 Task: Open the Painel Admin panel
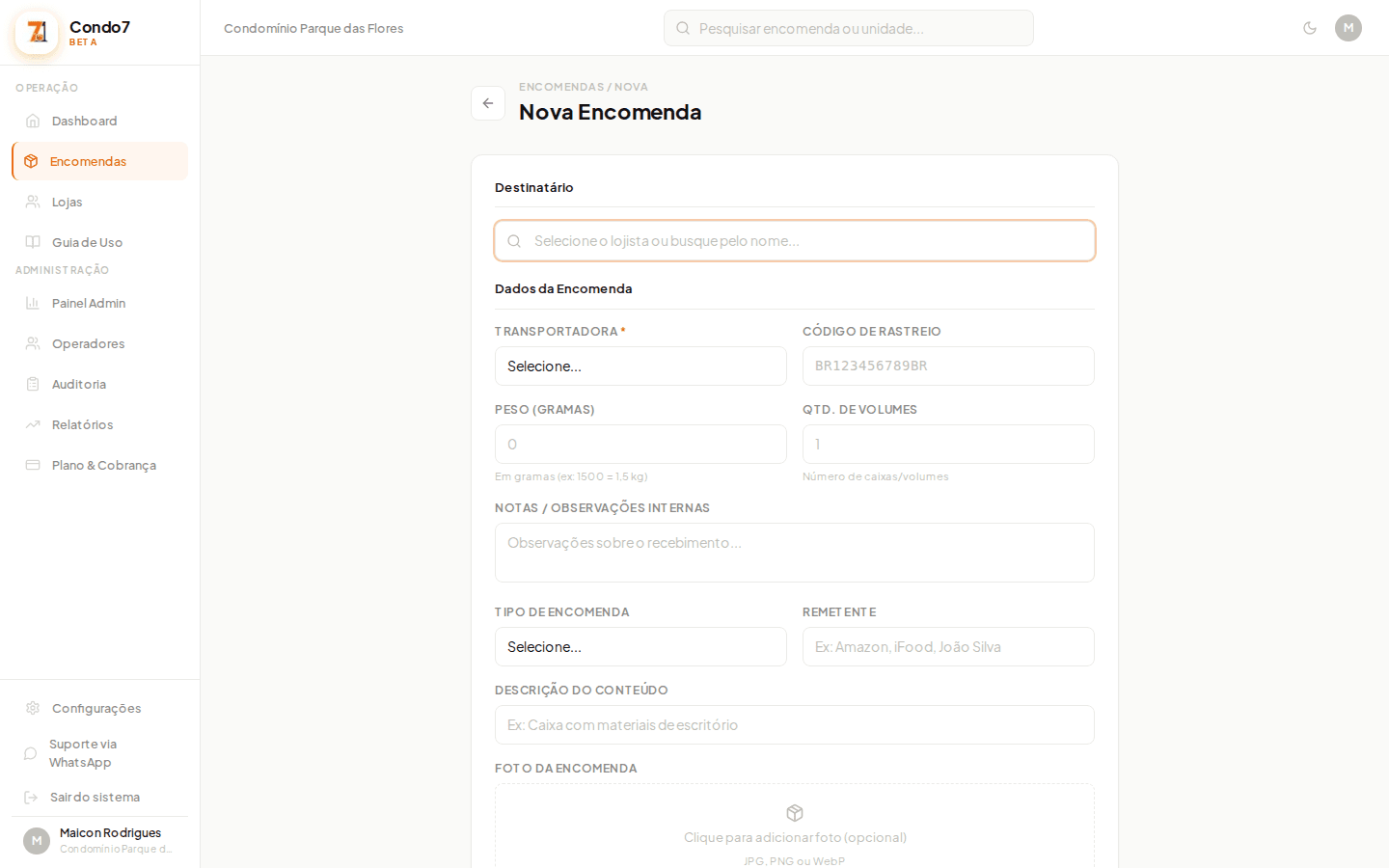point(88,303)
